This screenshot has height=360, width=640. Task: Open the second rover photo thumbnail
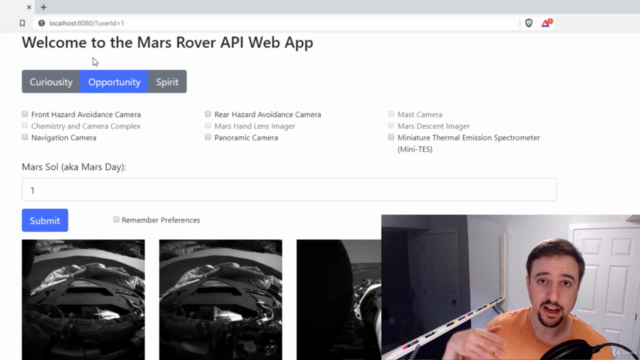[220, 300]
